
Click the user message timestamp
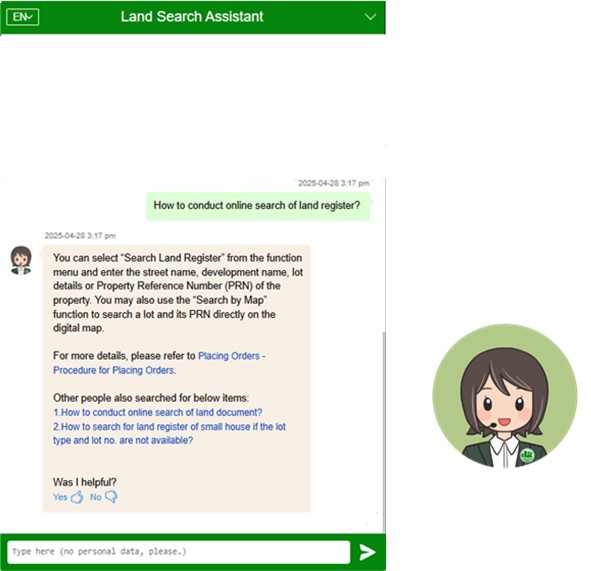tap(334, 184)
